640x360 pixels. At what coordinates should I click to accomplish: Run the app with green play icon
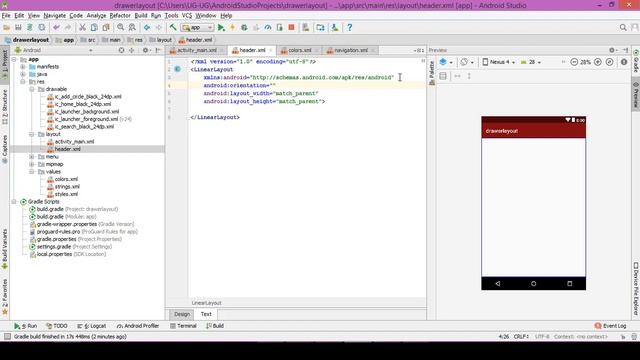click(x=221, y=28)
